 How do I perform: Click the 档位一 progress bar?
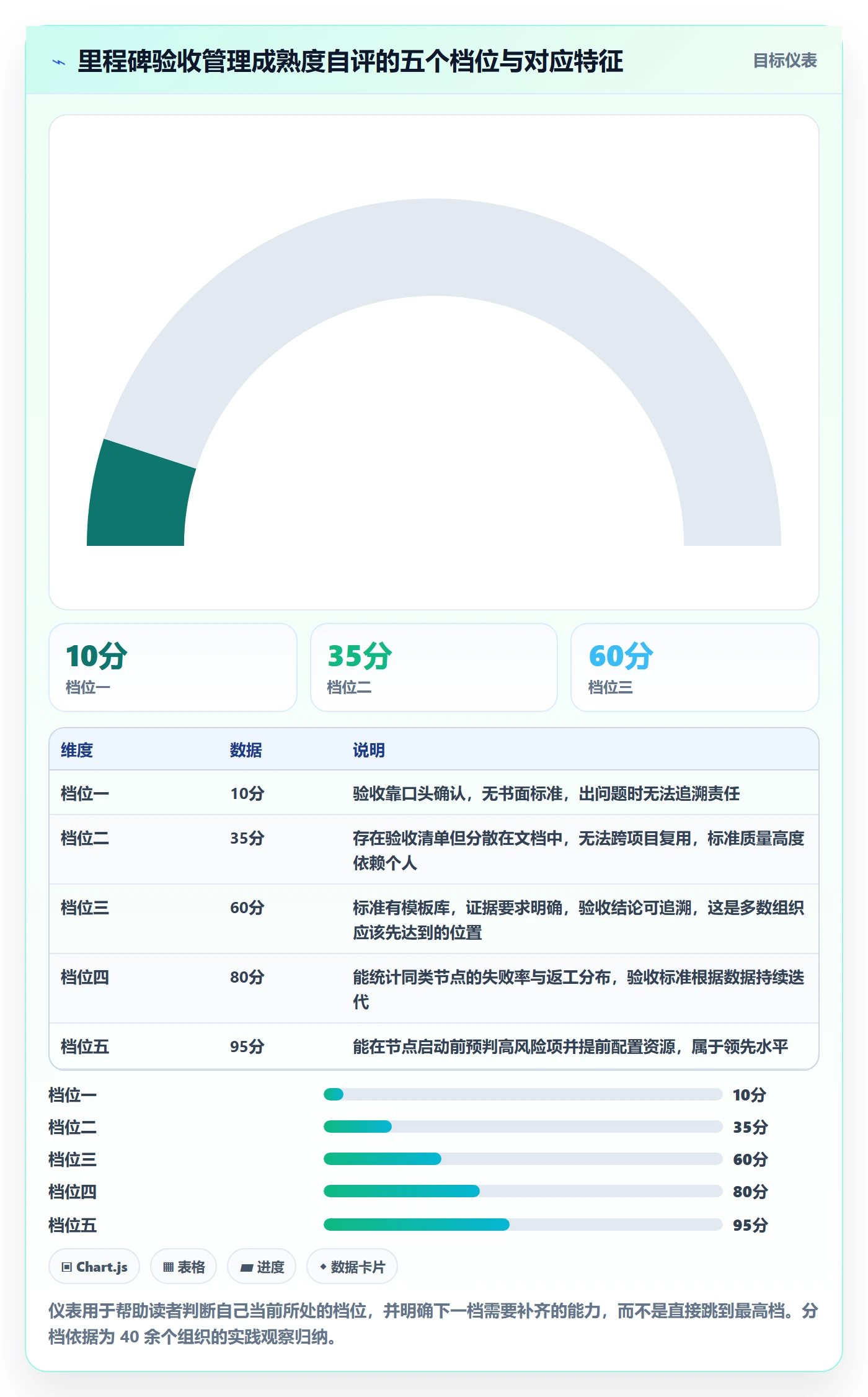click(523, 1094)
